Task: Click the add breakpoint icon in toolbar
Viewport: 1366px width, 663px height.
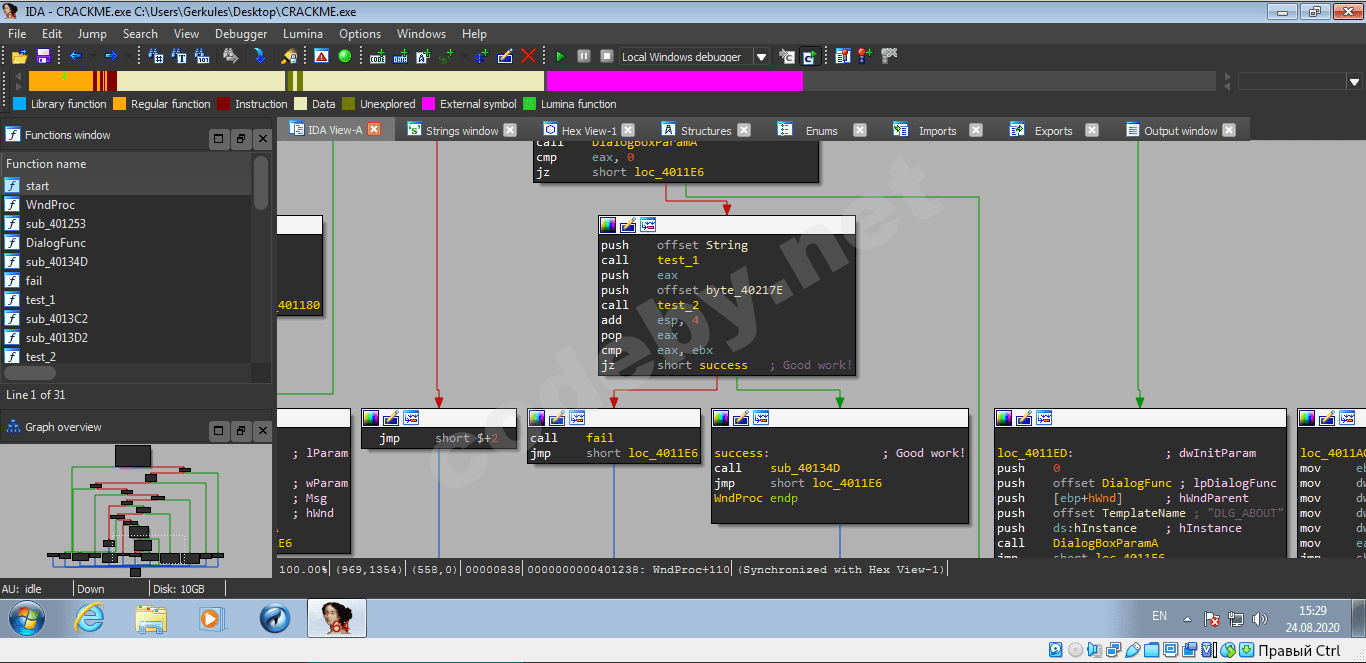Action: [864, 56]
